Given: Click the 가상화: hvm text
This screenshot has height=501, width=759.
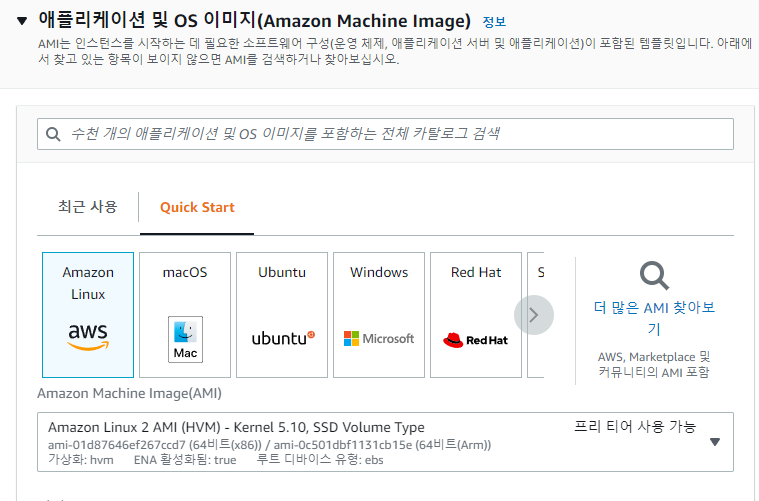Looking at the screenshot, I should pos(81,459).
